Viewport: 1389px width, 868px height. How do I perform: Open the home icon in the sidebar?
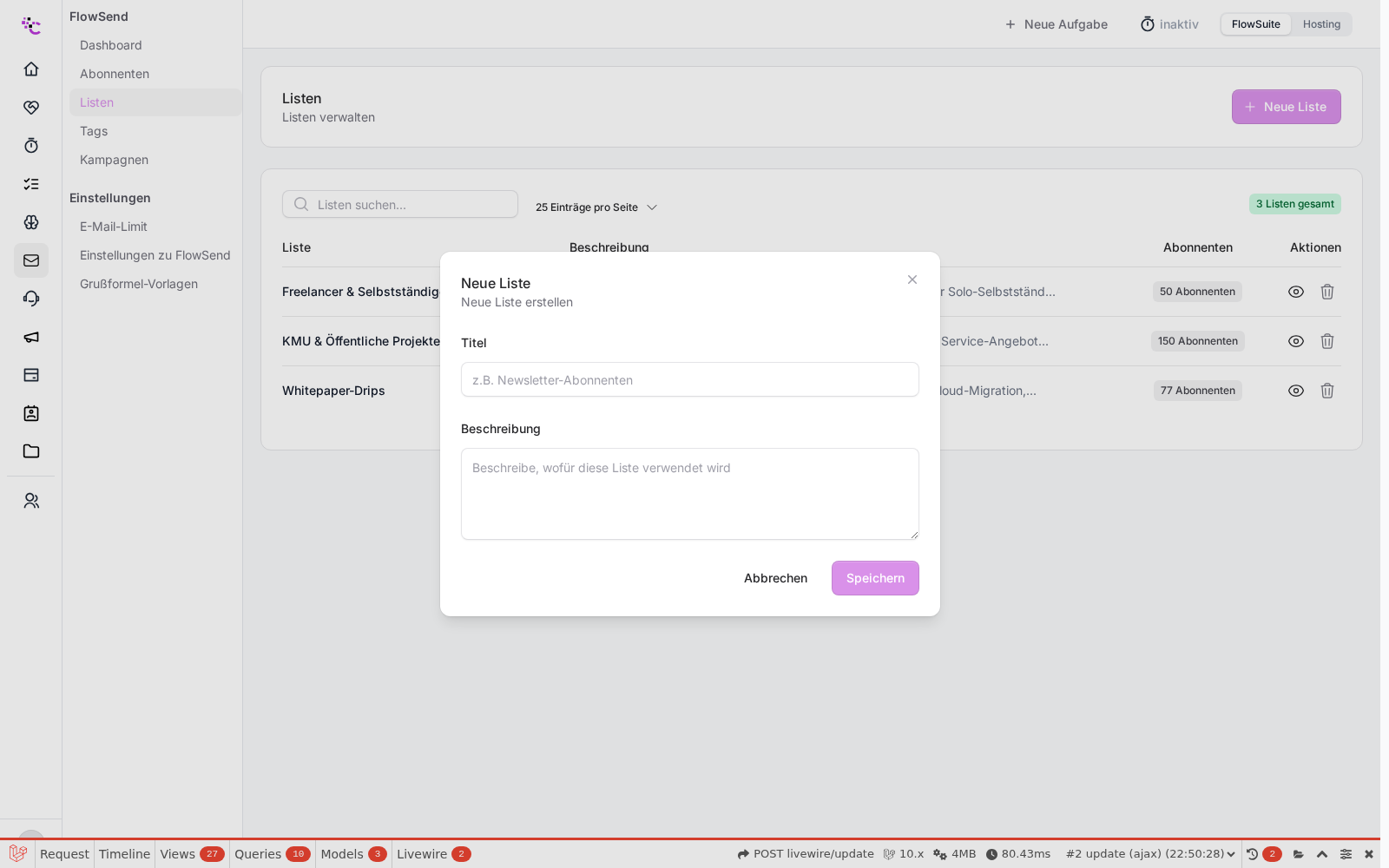pos(31,69)
